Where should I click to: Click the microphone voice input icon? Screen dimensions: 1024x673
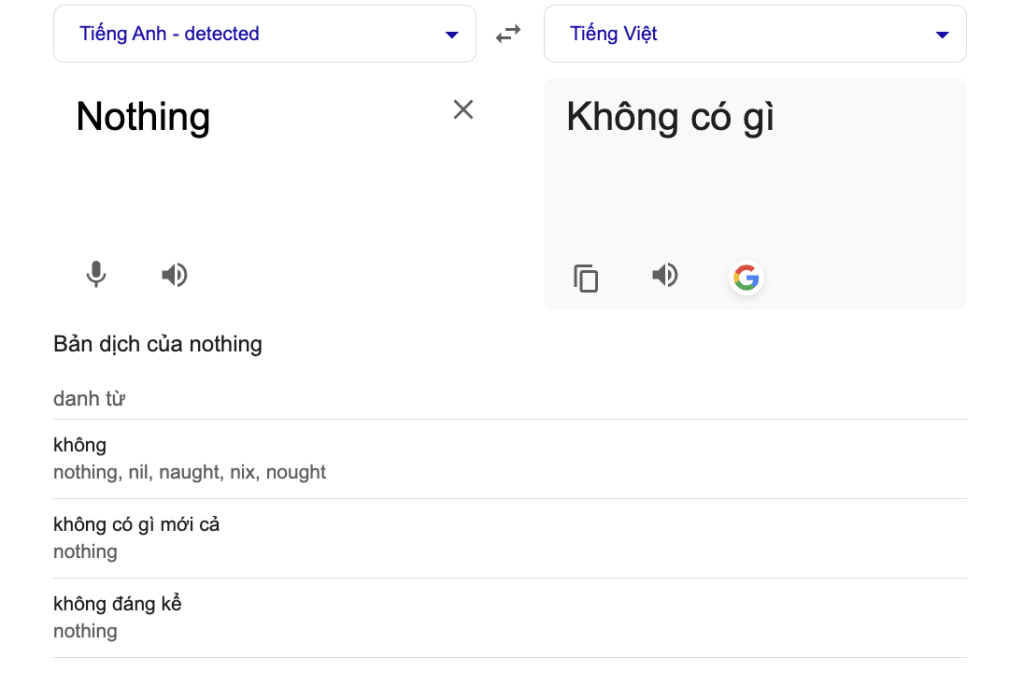pyautogui.click(x=96, y=274)
